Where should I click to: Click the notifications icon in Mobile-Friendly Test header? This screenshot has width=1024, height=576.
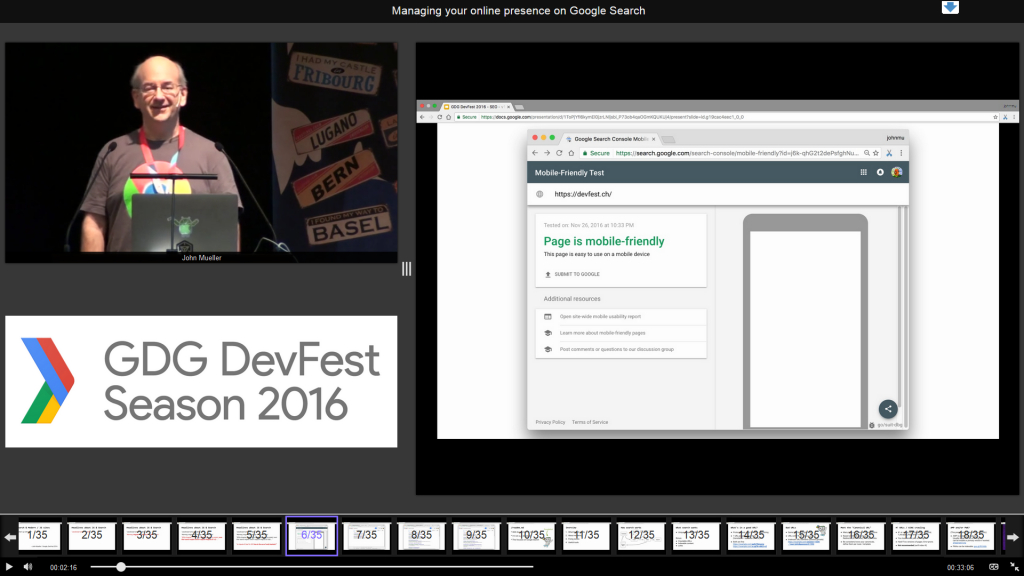click(880, 172)
